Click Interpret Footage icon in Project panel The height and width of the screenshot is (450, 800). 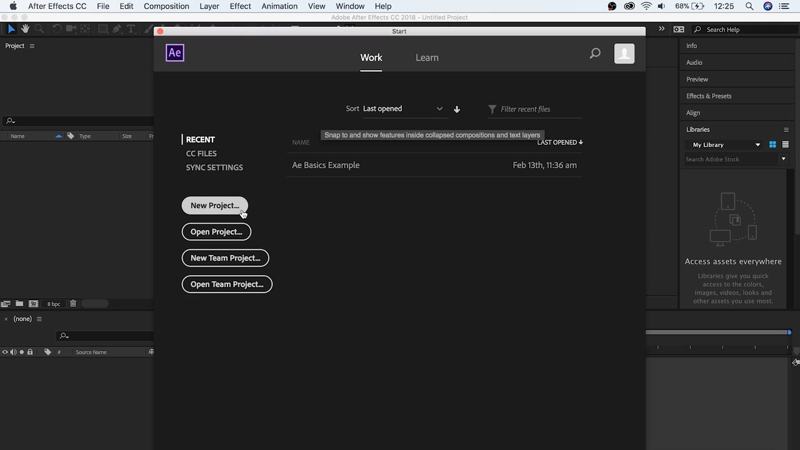6,304
